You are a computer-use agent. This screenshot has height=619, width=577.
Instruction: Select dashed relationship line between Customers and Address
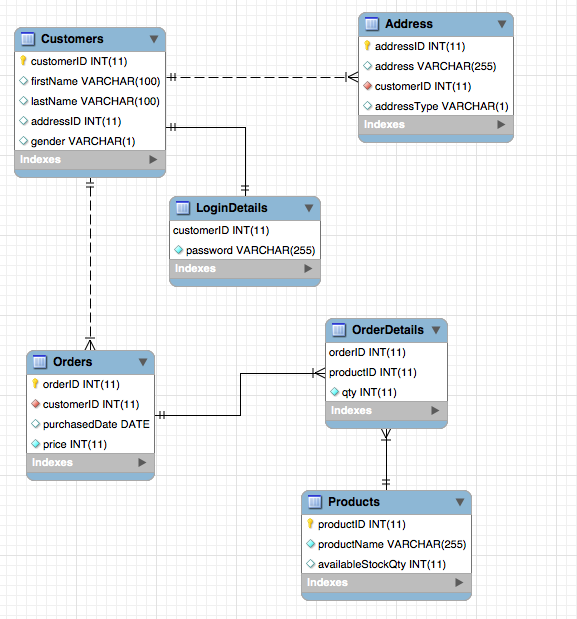(260, 77)
